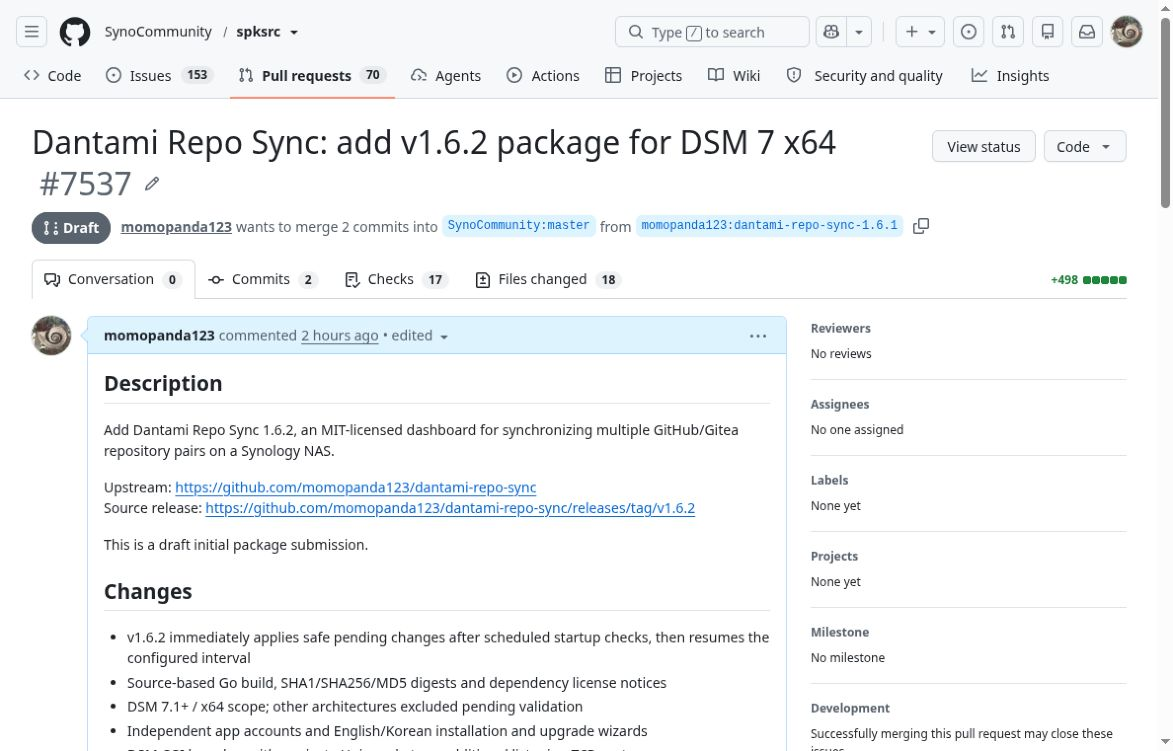Switch to the Conversation tab

point(113,280)
